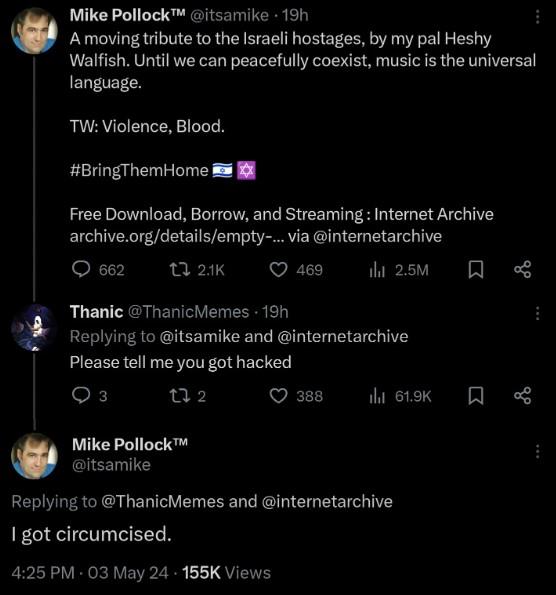Visit the @ThanicMemes profile handle in Thanic's header

pos(188,312)
